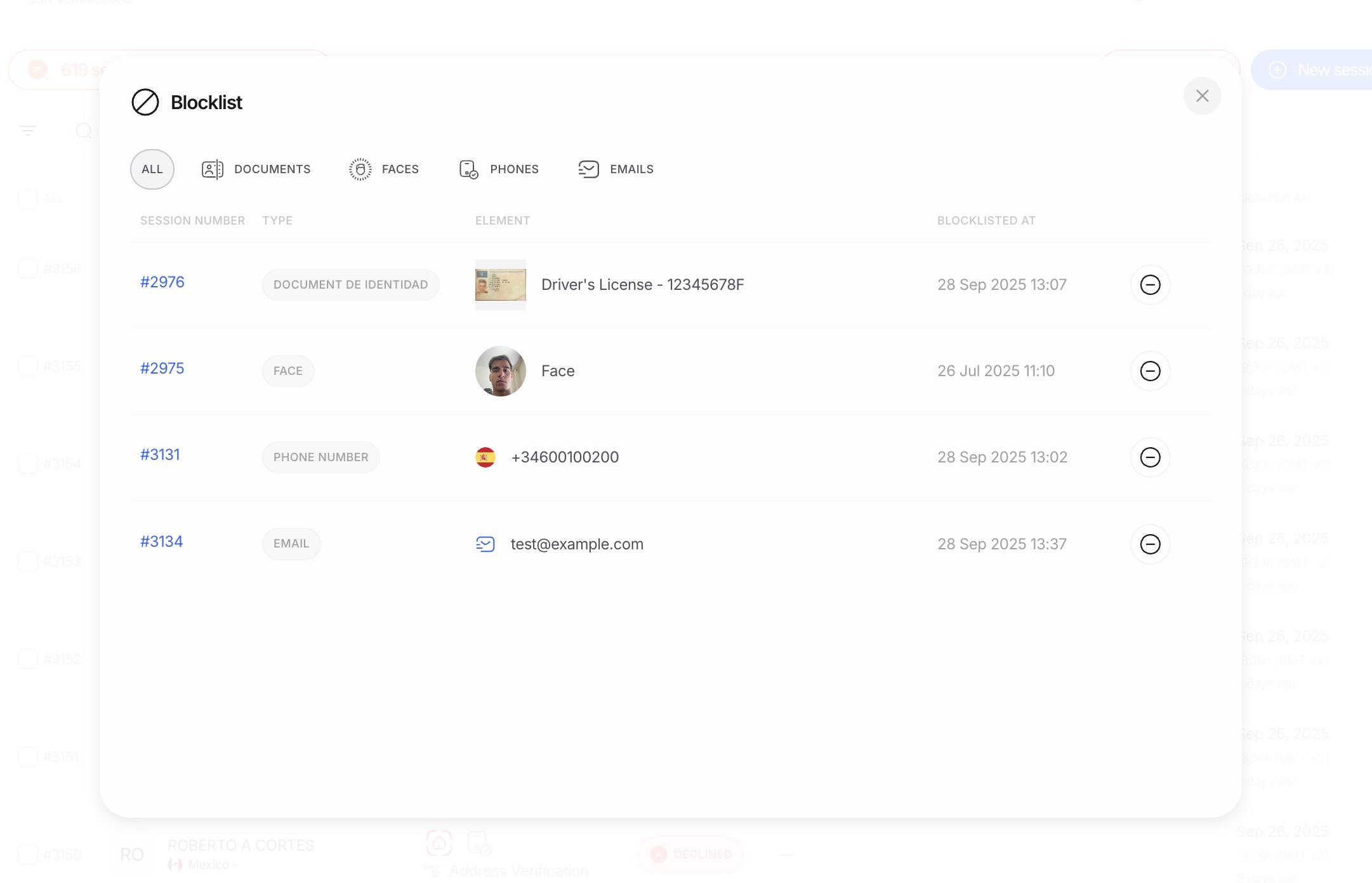Screen dimensions: 1372x883
Task: Click the date 28 Sep 2025 13:07
Action: [1002, 285]
